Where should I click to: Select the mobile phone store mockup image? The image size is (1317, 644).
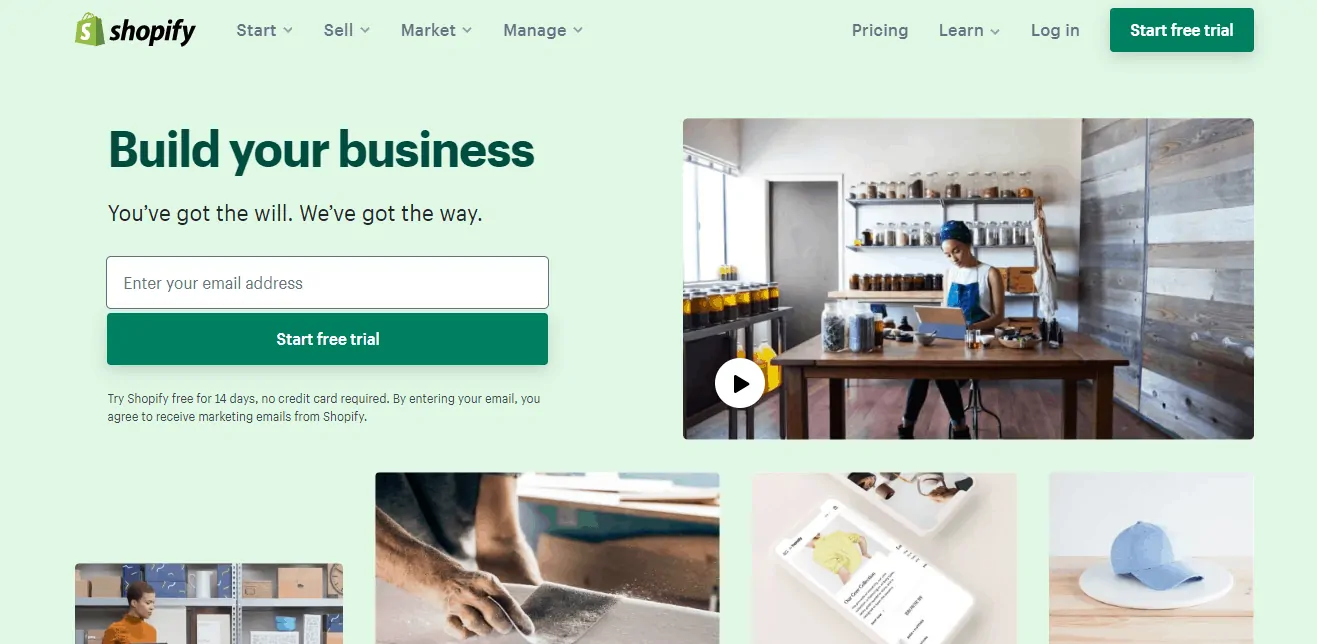884,558
